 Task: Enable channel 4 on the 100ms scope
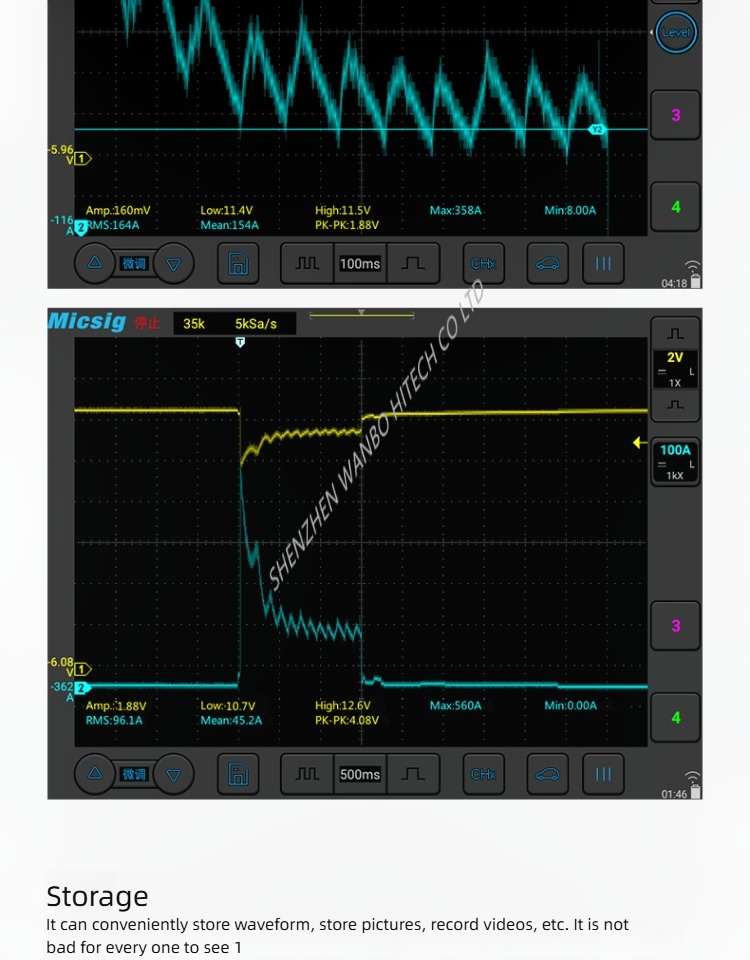(675, 207)
